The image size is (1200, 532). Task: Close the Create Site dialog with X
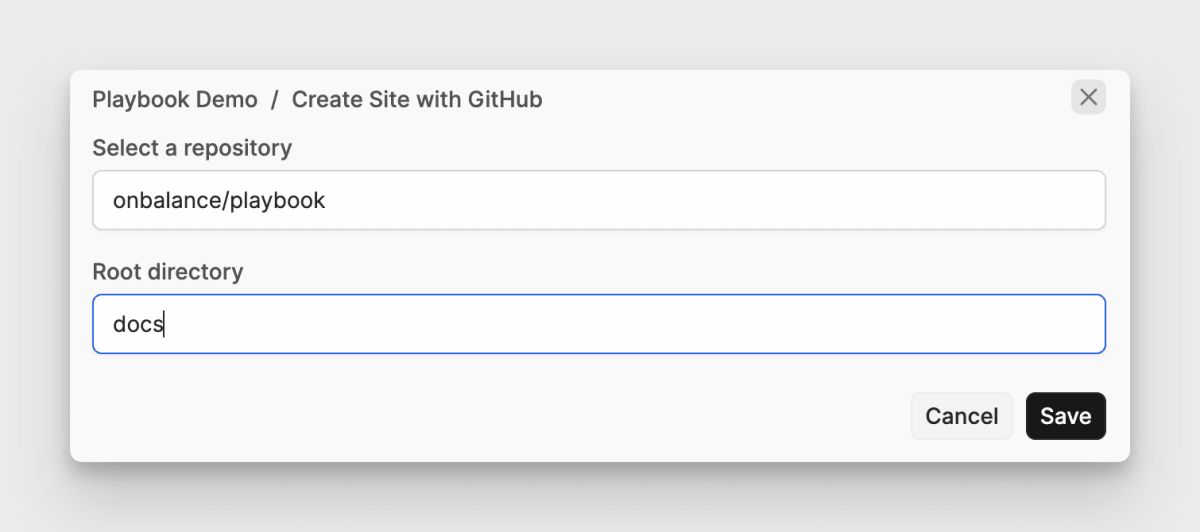1088,97
